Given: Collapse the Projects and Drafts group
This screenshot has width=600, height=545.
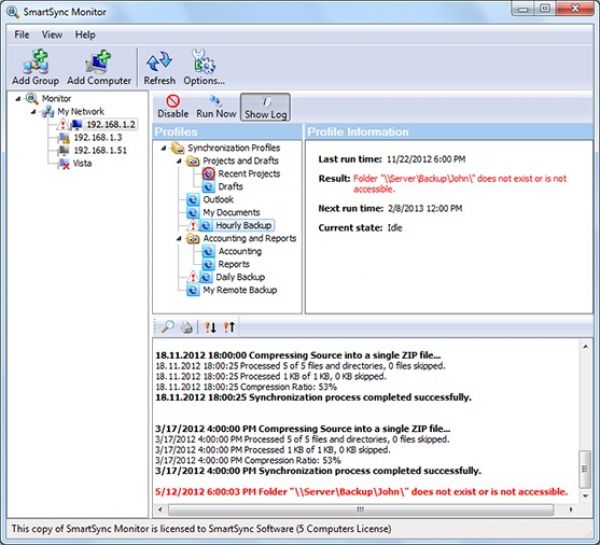Looking at the screenshot, I should pyautogui.click(x=179, y=161).
